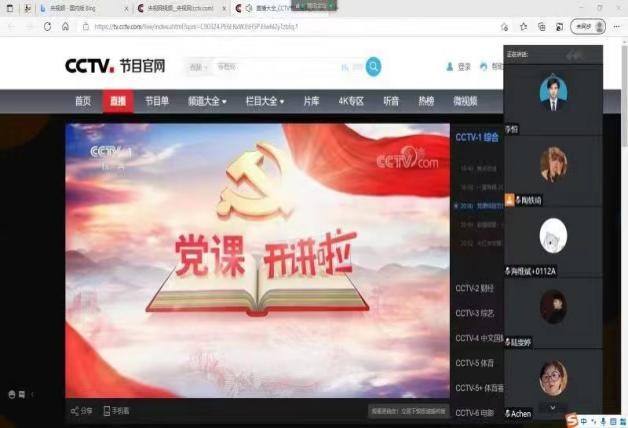
Task: Select the 直播 navigation tab
Action: [118, 101]
